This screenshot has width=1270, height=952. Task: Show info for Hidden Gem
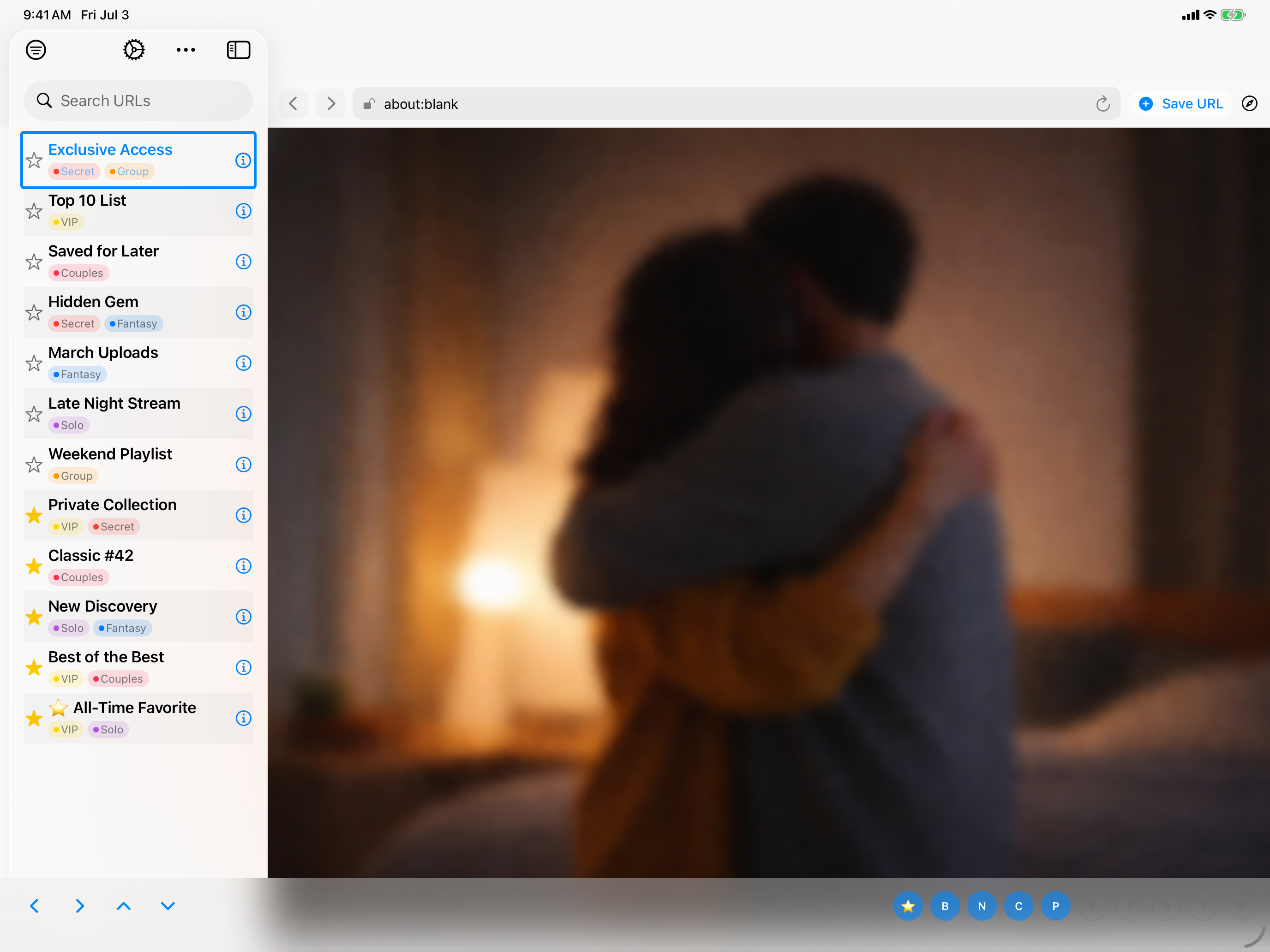click(244, 312)
